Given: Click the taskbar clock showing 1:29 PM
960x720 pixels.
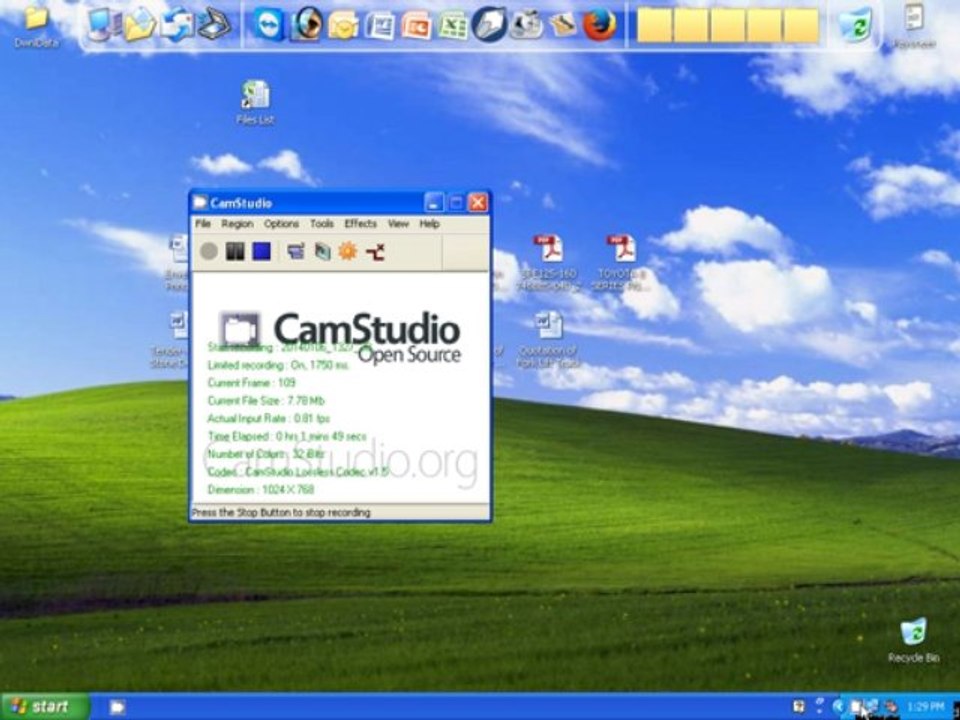Looking at the screenshot, I should pos(926,707).
